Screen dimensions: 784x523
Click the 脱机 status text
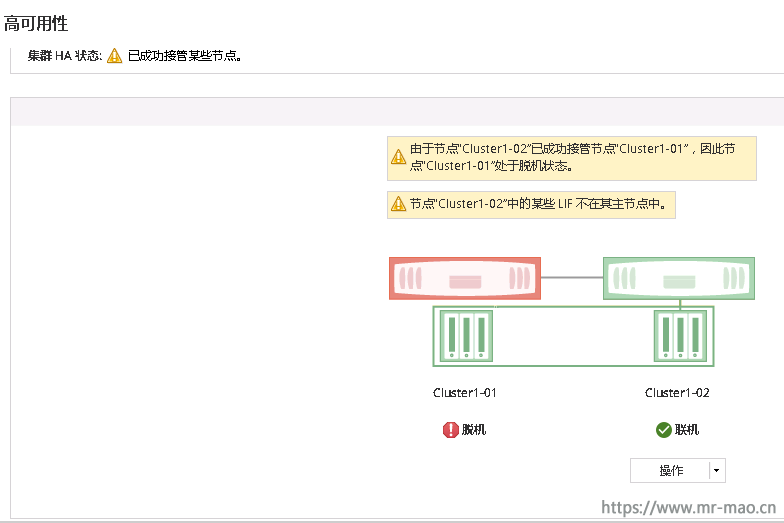474,430
